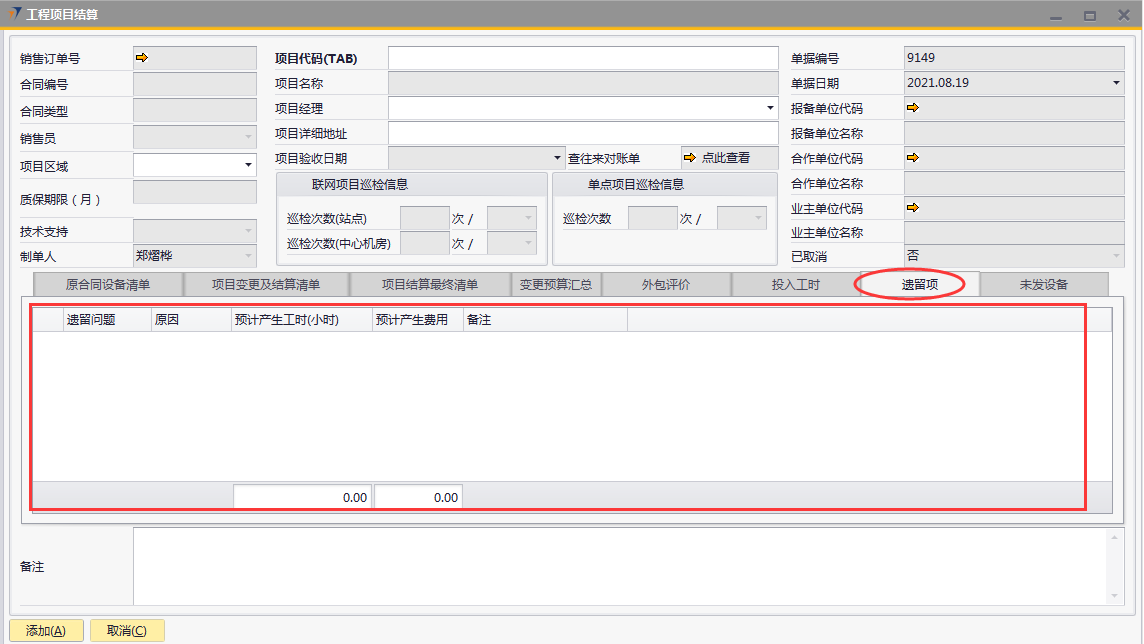Viewport: 1144px width, 644px height.
Task: Open the 项目经理 dropdown list
Action: 769,108
